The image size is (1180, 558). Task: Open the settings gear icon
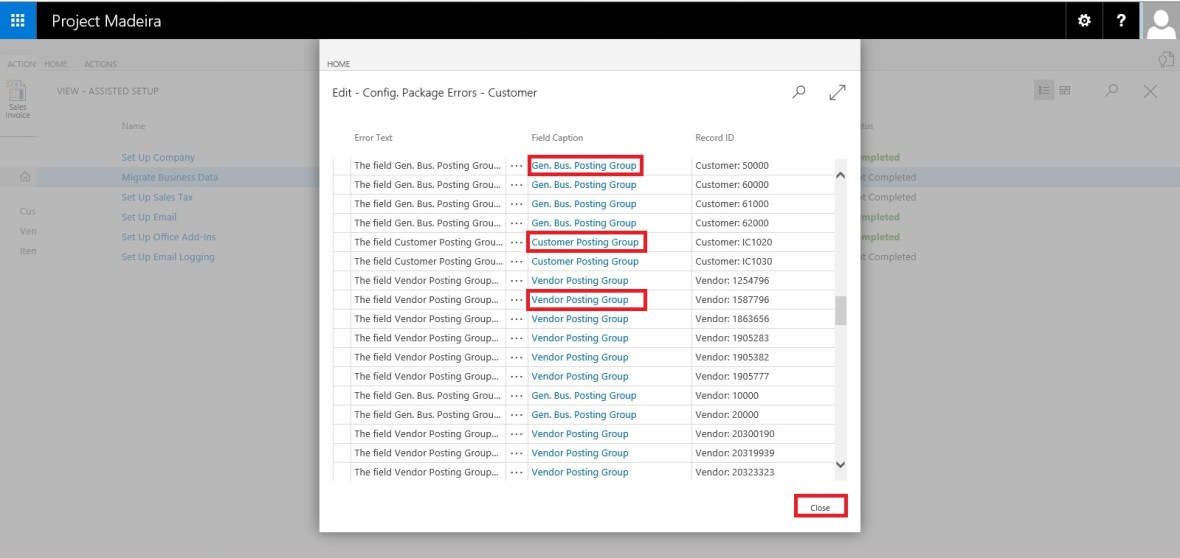(1083, 21)
